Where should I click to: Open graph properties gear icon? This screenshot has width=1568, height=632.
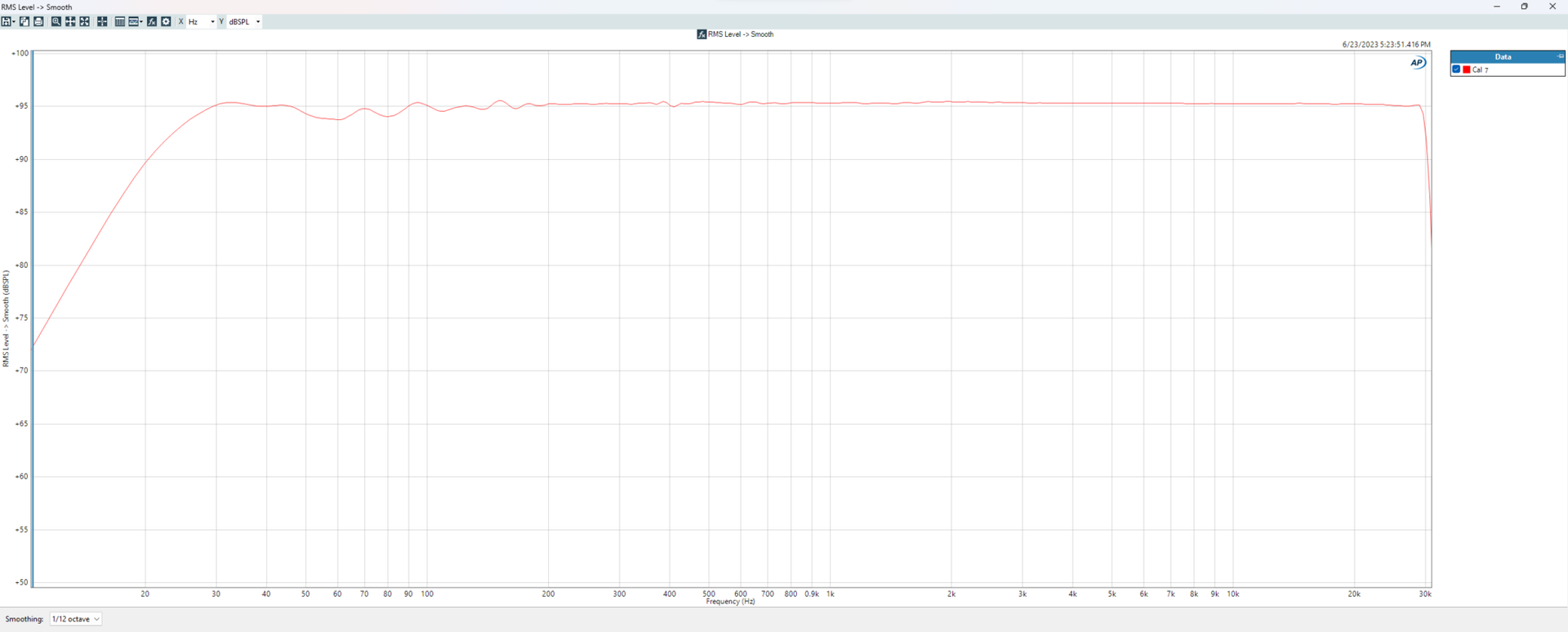tap(166, 21)
